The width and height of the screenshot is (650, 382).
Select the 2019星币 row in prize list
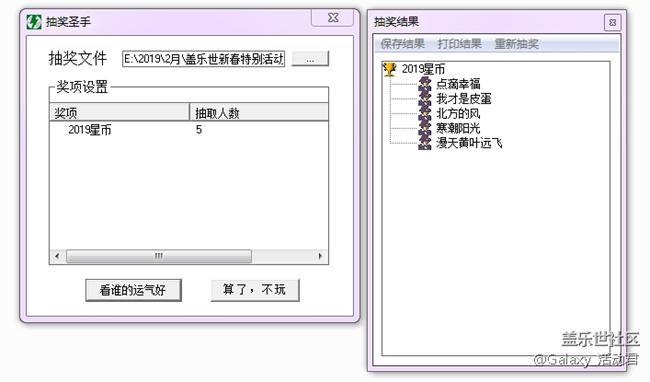click(189, 130)
